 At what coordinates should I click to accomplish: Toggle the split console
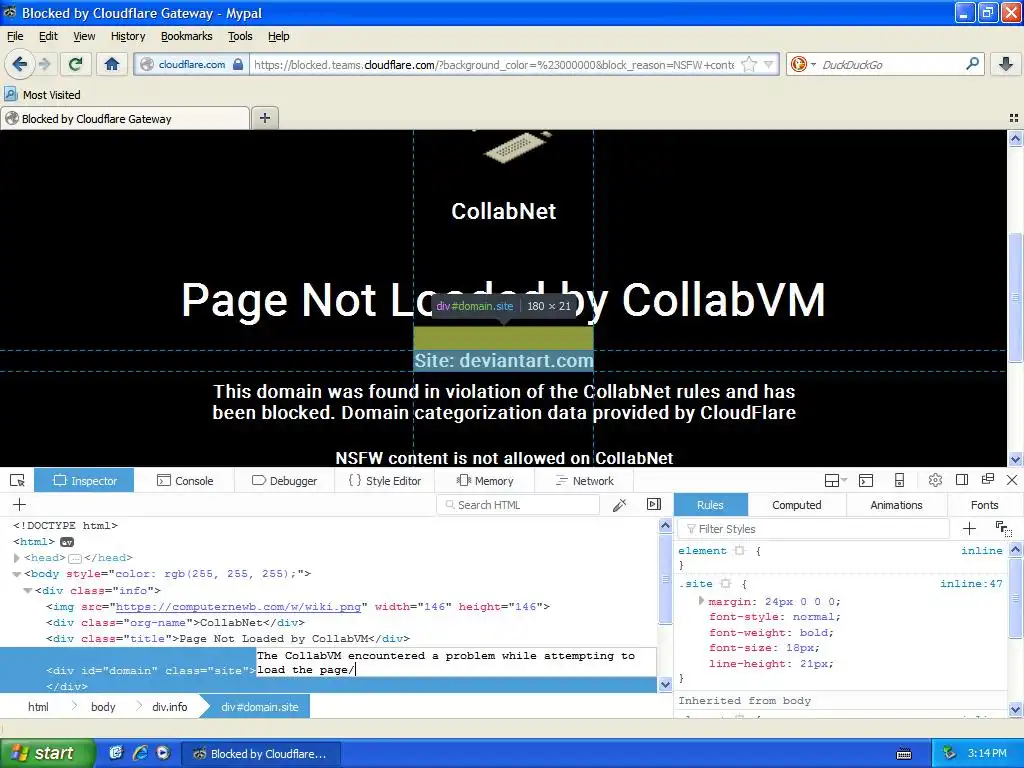pyautogui.click(x=866, y=481)
